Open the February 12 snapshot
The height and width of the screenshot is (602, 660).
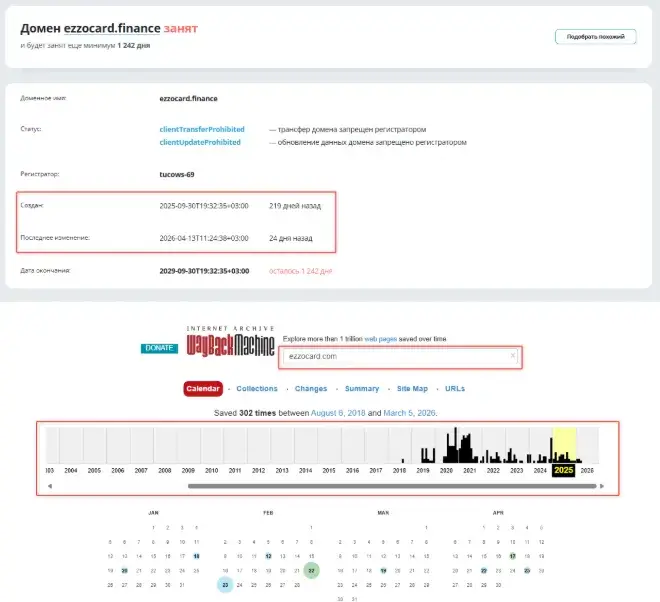268,556
